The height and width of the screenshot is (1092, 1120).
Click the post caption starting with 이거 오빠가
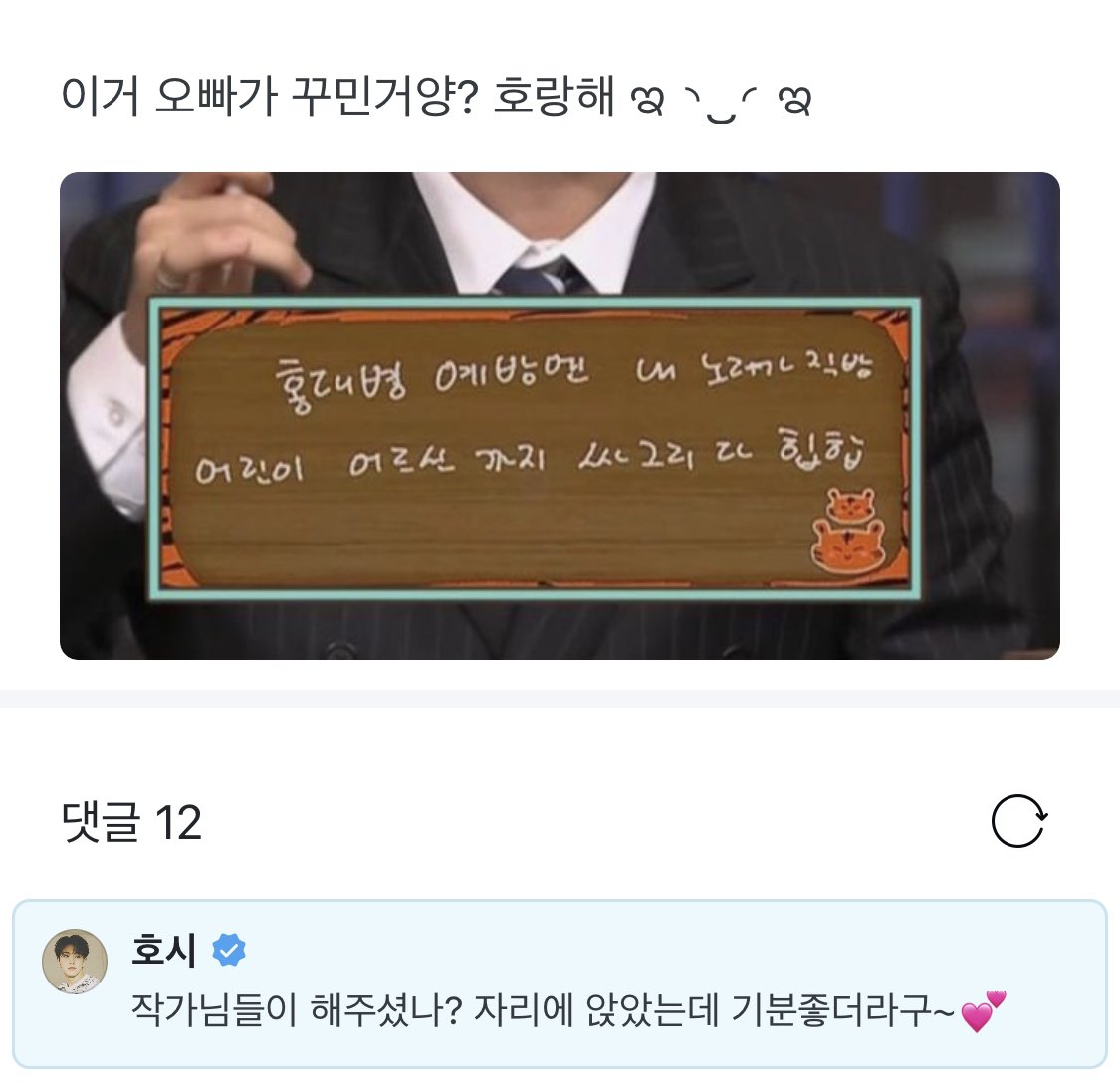click(436, 98)
